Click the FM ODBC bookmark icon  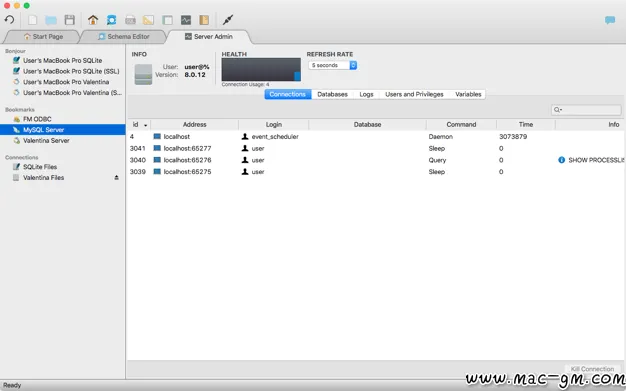[16, 119]
